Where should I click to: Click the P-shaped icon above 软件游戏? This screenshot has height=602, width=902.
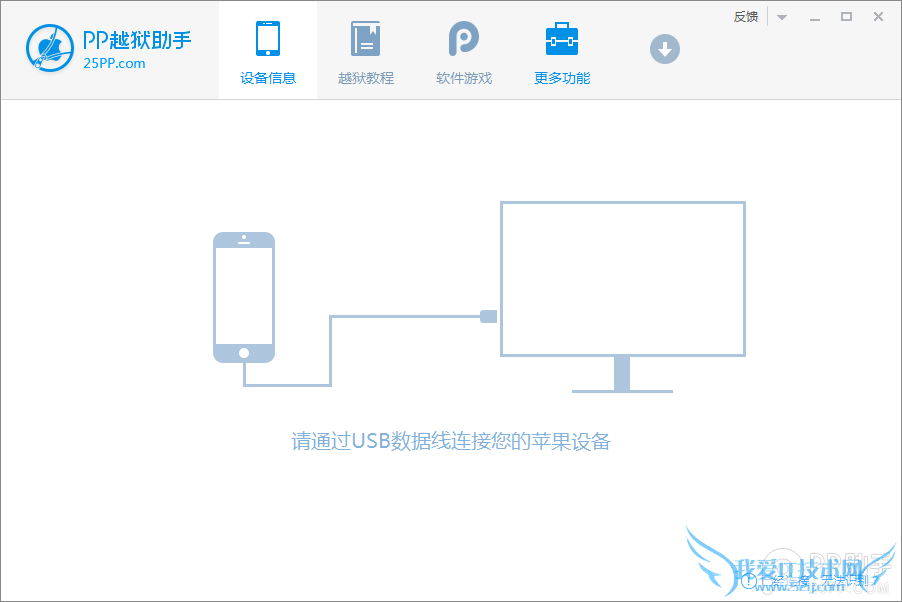463,38
